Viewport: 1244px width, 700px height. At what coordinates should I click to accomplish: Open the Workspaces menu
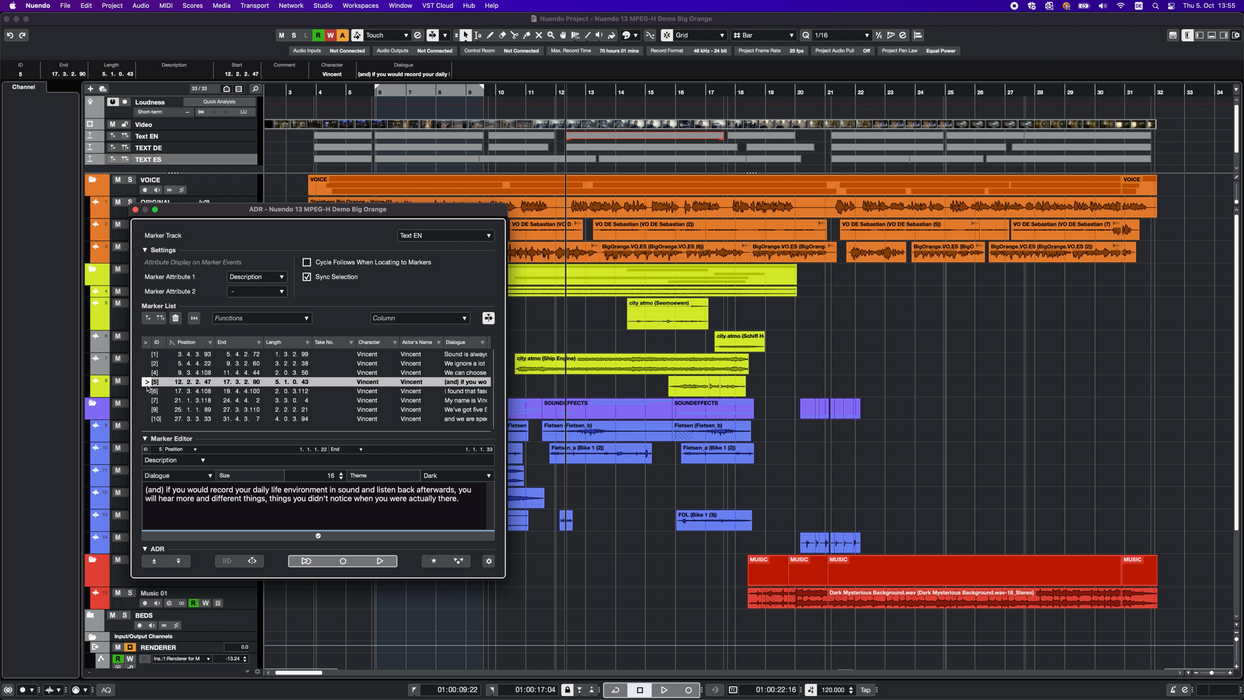point(360,6)
